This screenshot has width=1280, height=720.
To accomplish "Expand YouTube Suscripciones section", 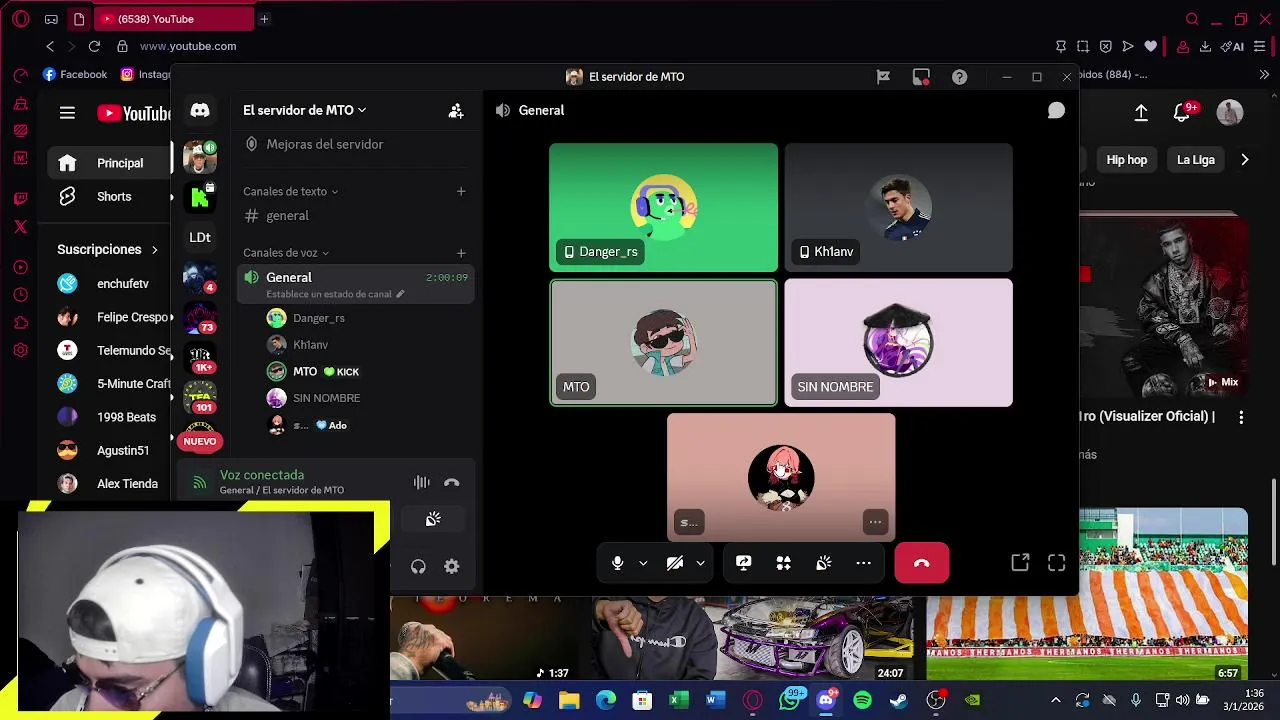I will coord(108,249).
